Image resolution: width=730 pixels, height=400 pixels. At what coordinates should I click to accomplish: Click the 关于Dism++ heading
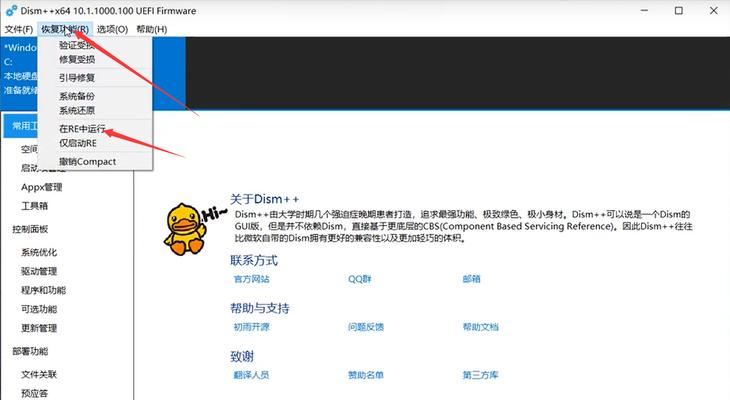click(264, 199)
